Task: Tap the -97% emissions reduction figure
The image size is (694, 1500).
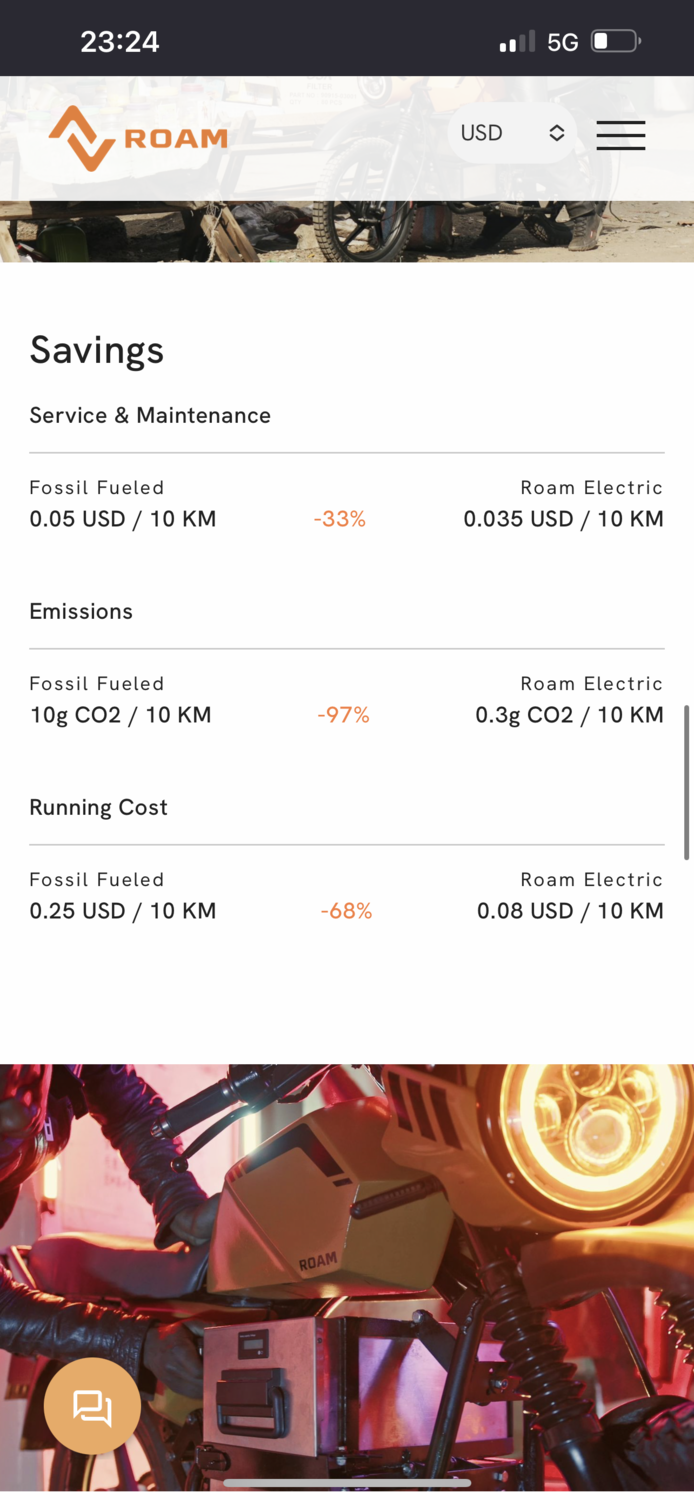Action: pos(343,715)
